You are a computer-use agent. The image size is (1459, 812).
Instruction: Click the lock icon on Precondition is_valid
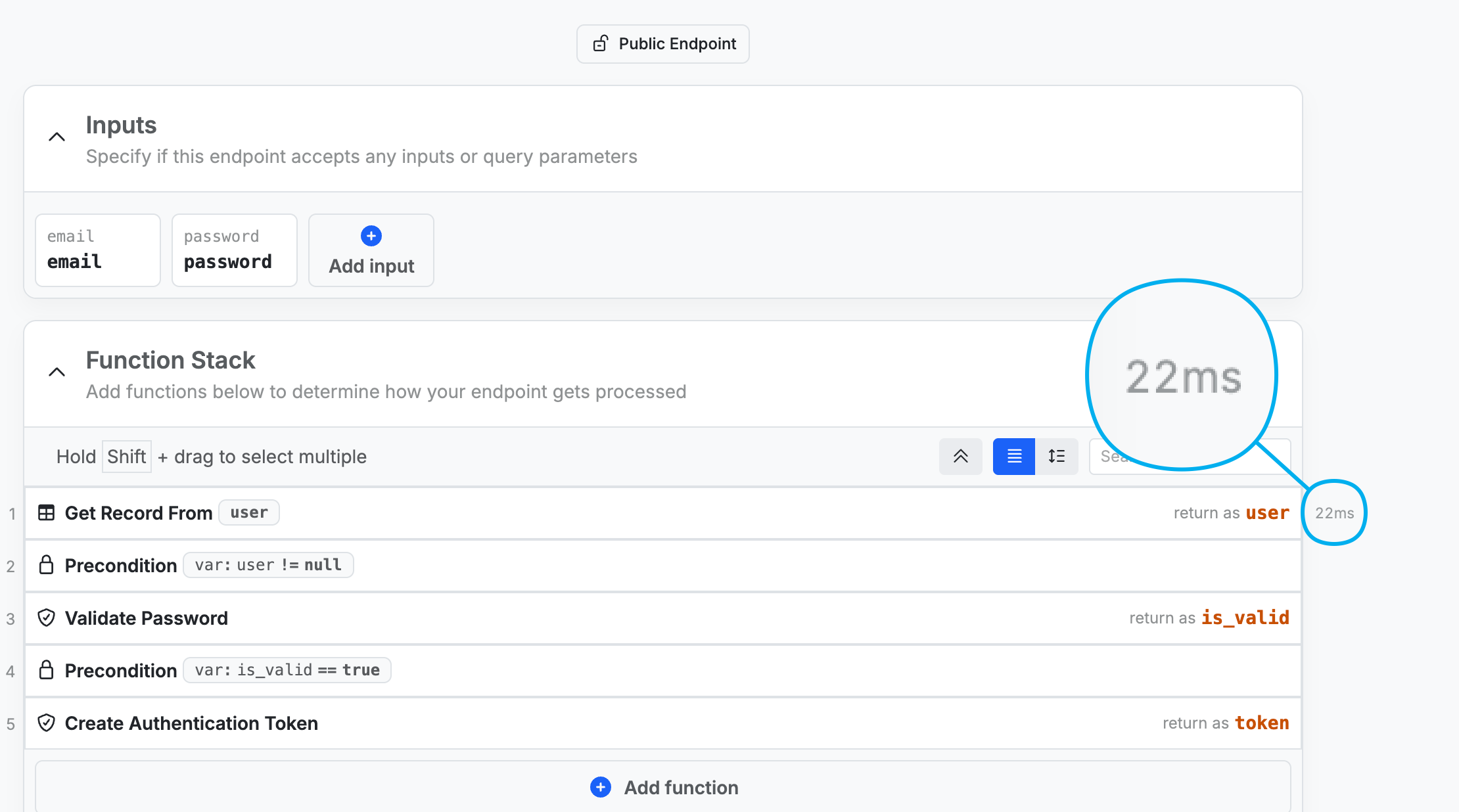click(x=46, y=669)
